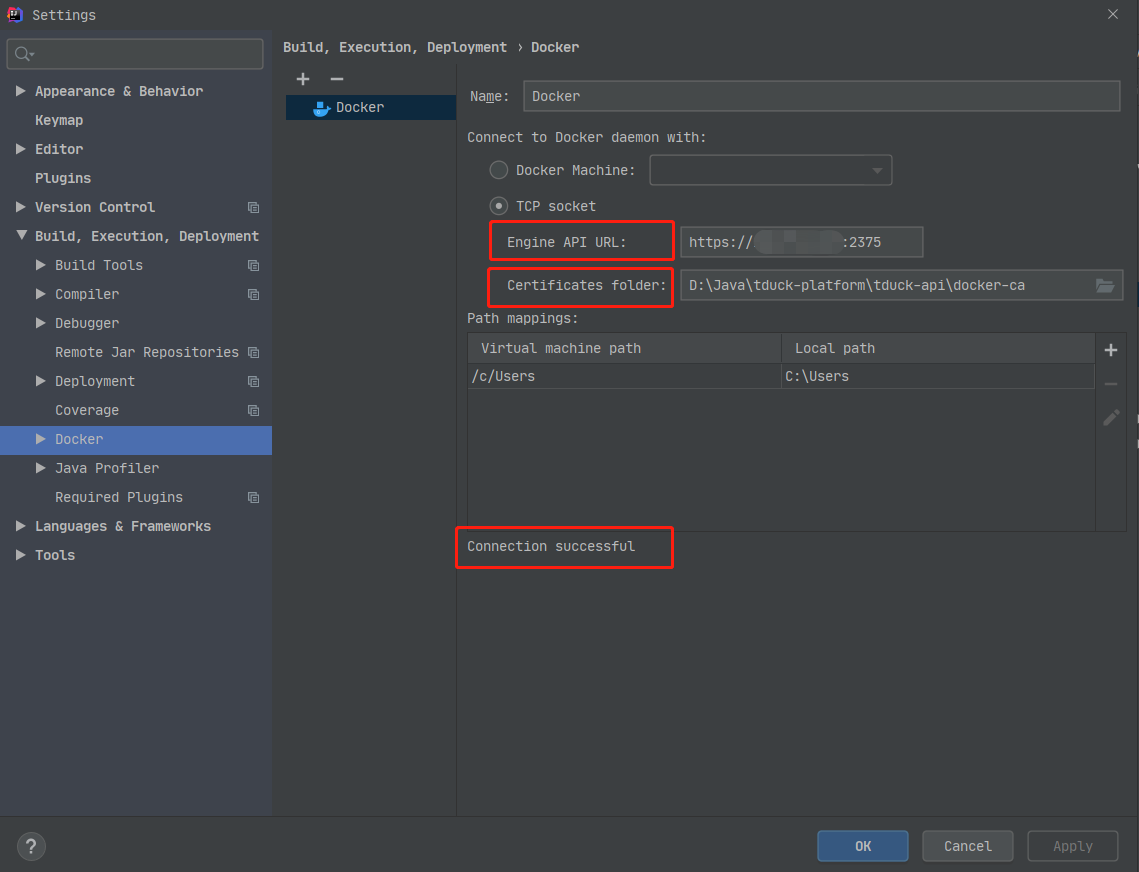Click the plus icon to add Docker configuration
Screen dimensions: 1139x872
[303, 79]
